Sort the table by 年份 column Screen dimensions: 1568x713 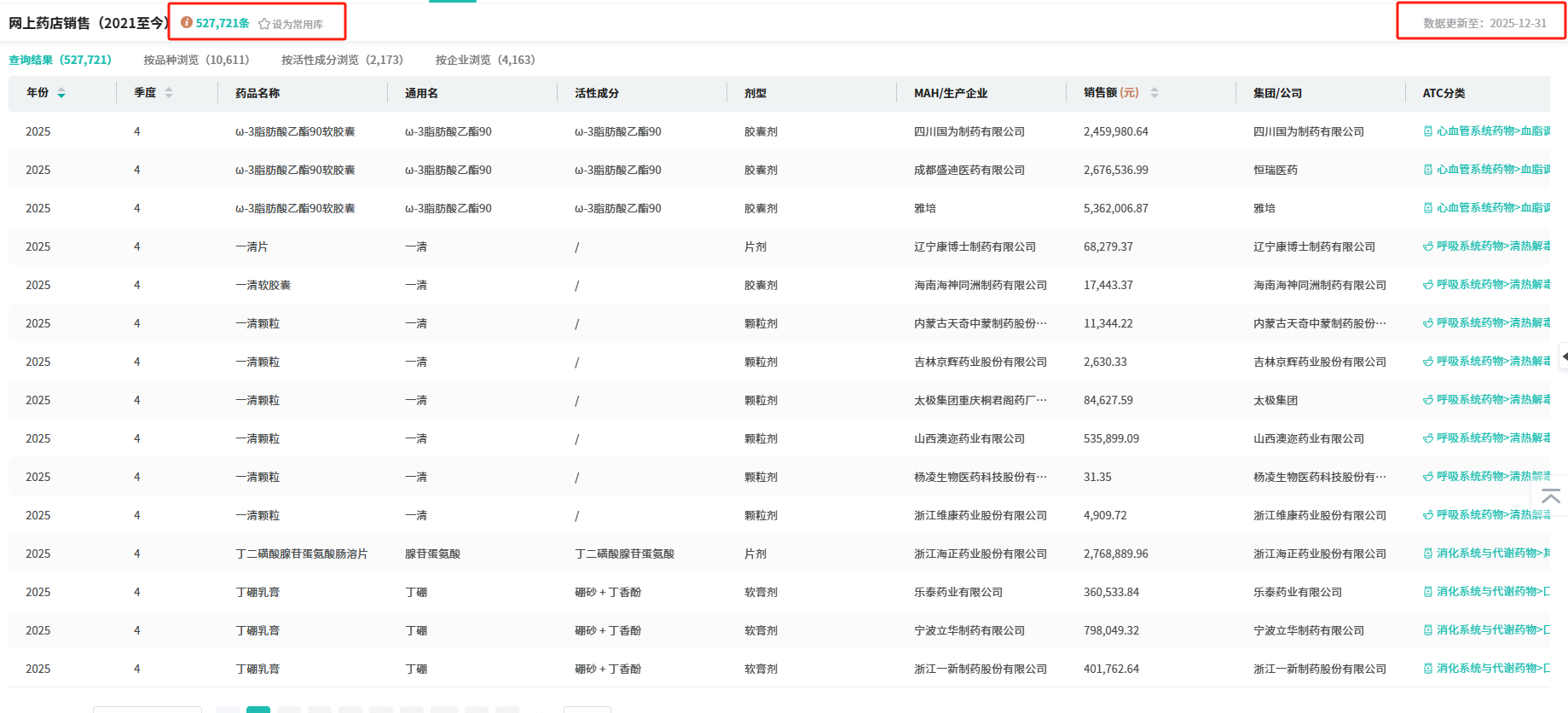pyautogui.click(x=61, y=93)
